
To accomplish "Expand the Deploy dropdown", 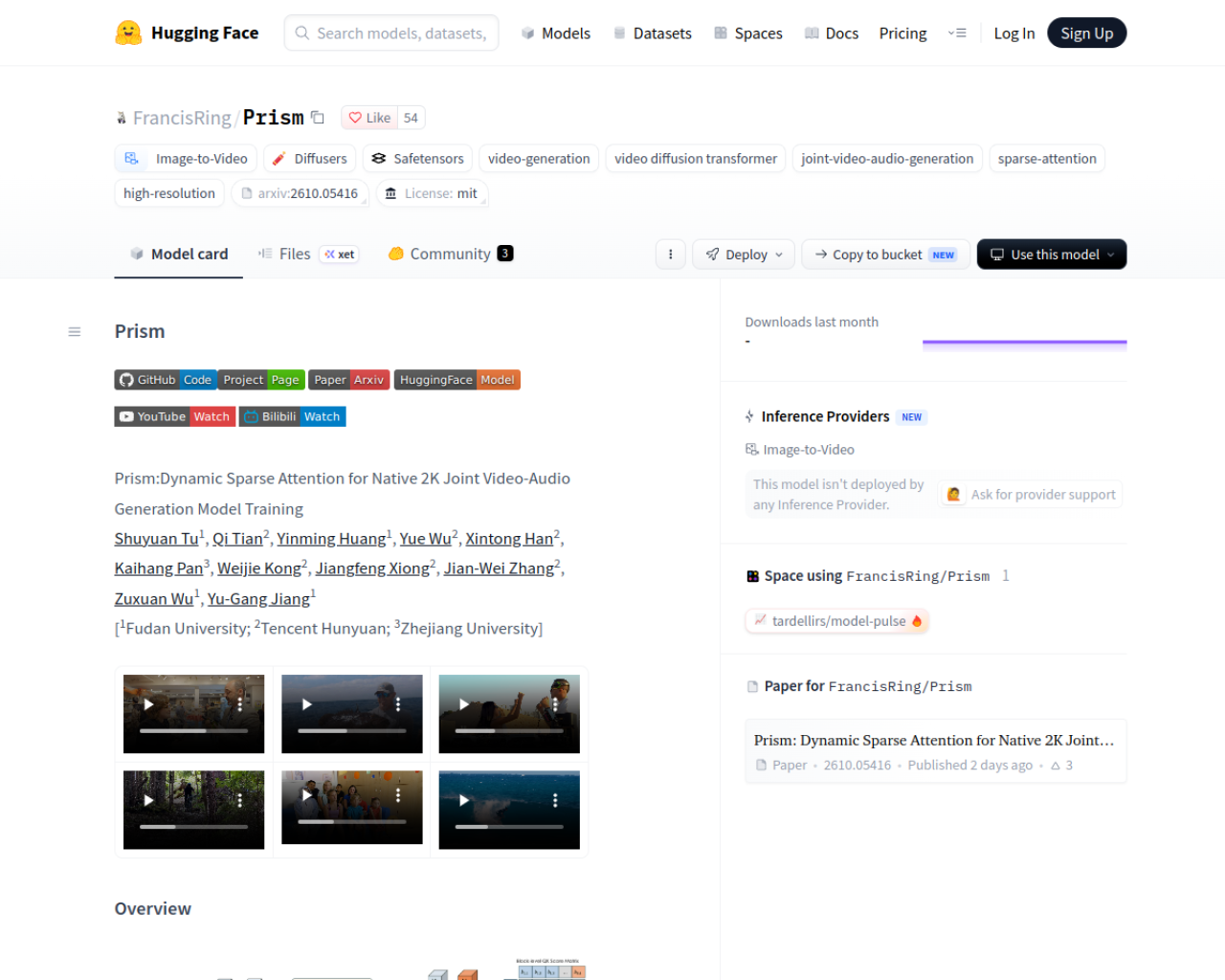I will [744, 255].
